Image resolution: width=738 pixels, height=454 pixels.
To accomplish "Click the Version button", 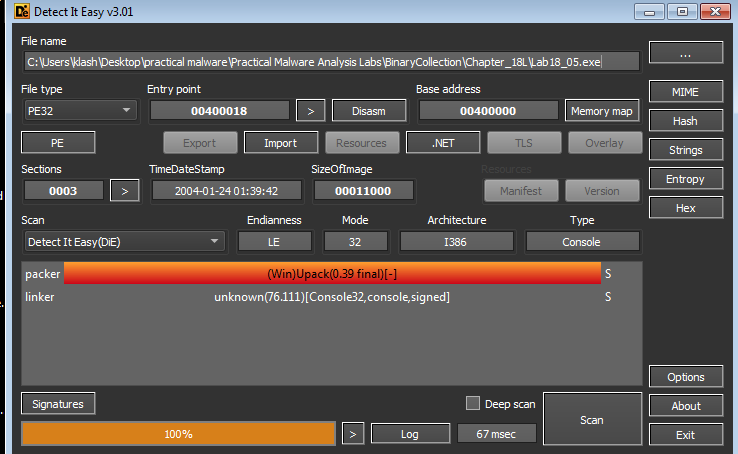I will [602, 191].
